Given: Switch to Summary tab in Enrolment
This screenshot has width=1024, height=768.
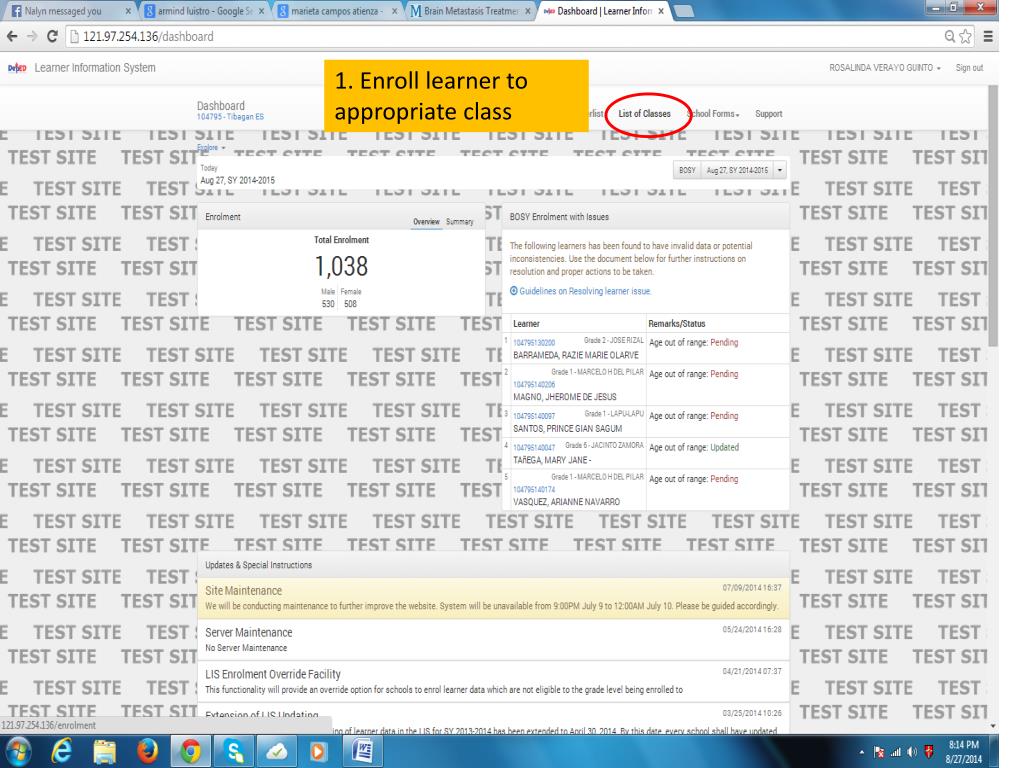Looking at the screenshot, I should pos(460,222).
